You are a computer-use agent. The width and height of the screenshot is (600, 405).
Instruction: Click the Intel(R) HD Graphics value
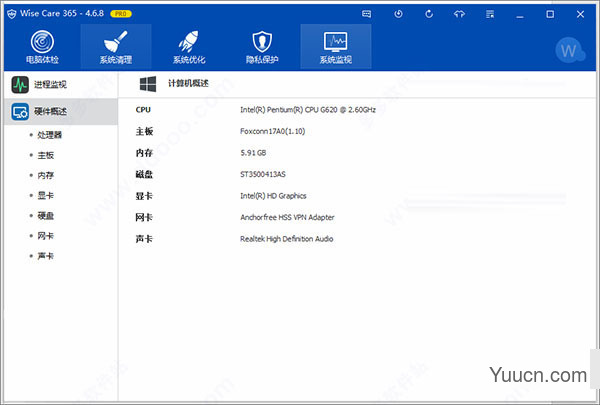click(x=273, y=196)
